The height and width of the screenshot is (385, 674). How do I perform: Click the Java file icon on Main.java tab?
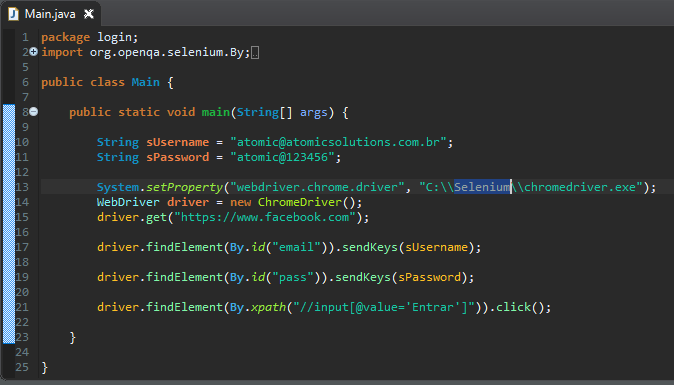pyautogui.click(x=13, y=14)
